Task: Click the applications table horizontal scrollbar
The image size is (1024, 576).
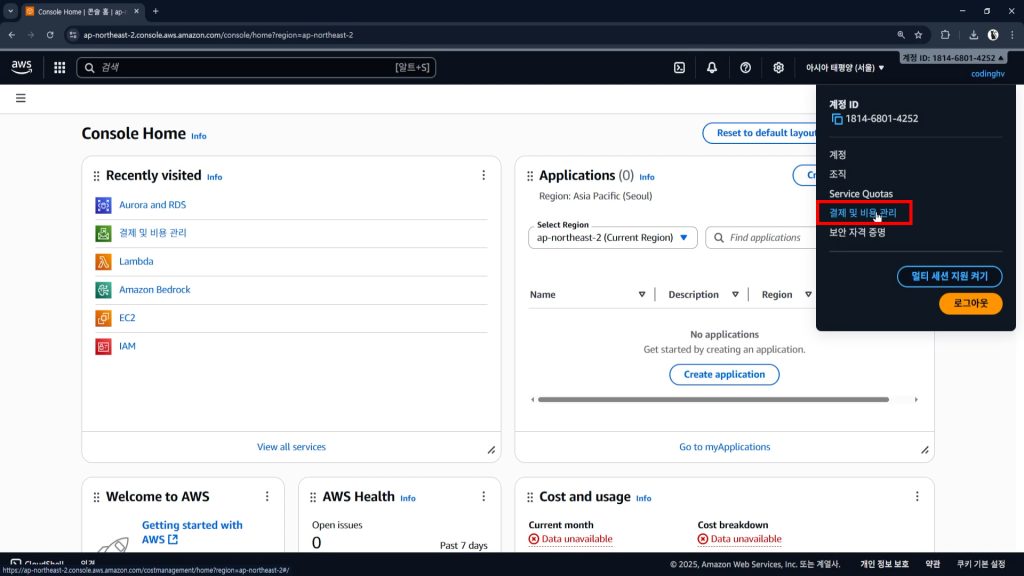Action: [x=713, y=399]
